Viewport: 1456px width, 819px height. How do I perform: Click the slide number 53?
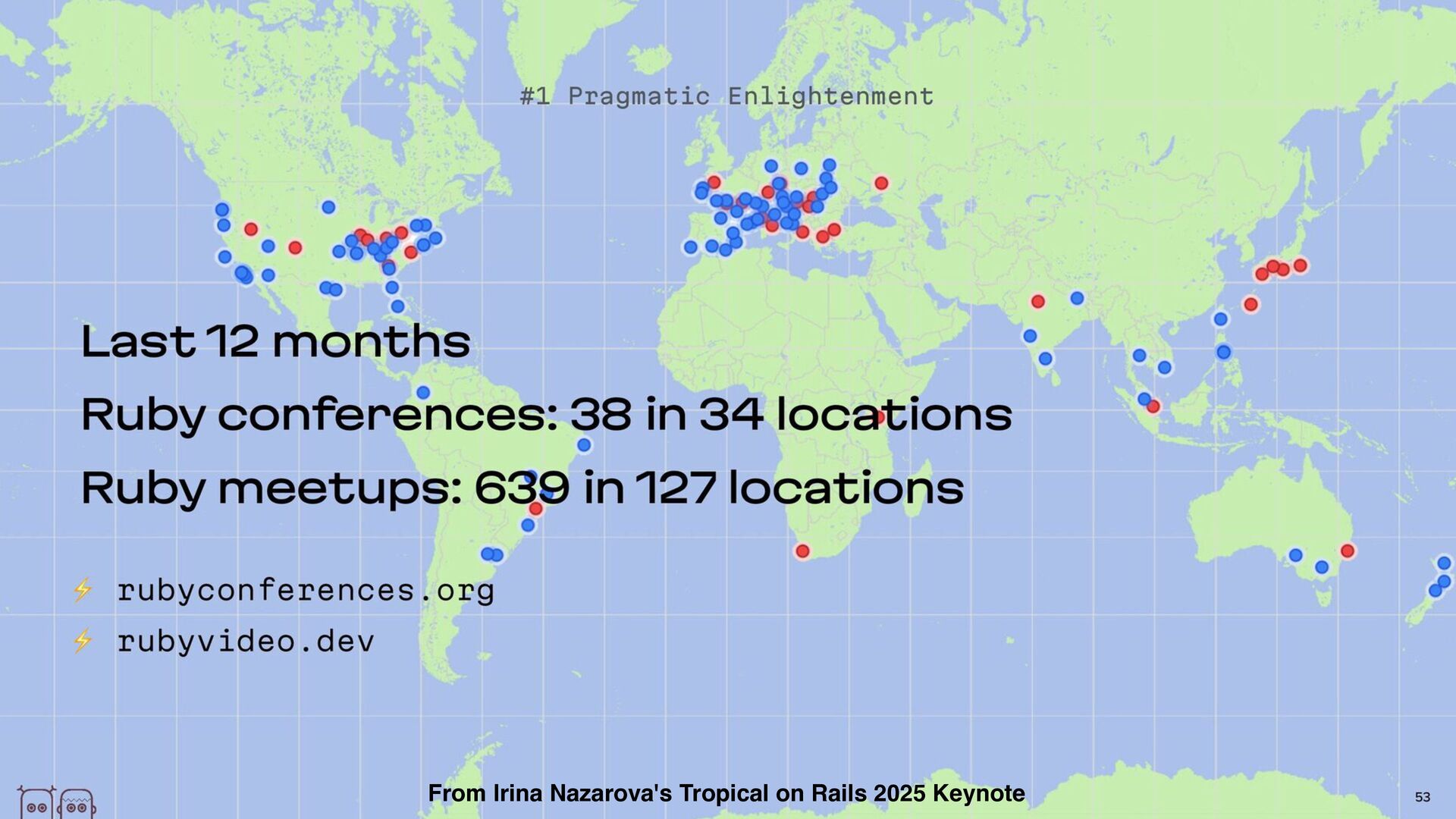pyautogui.click(x=1422, y=797)
